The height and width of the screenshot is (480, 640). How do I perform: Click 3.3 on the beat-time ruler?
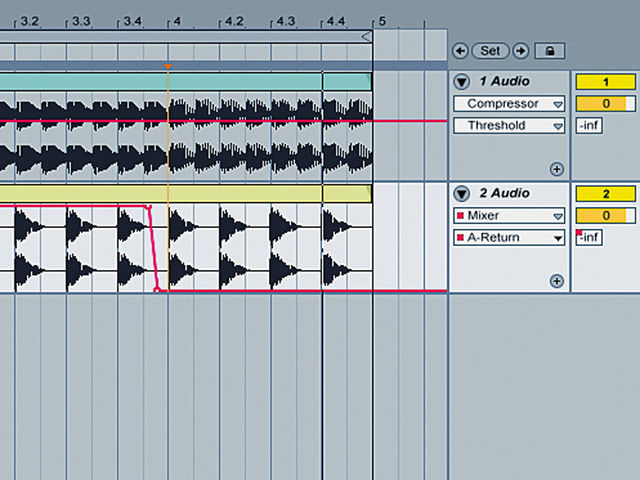81,22
